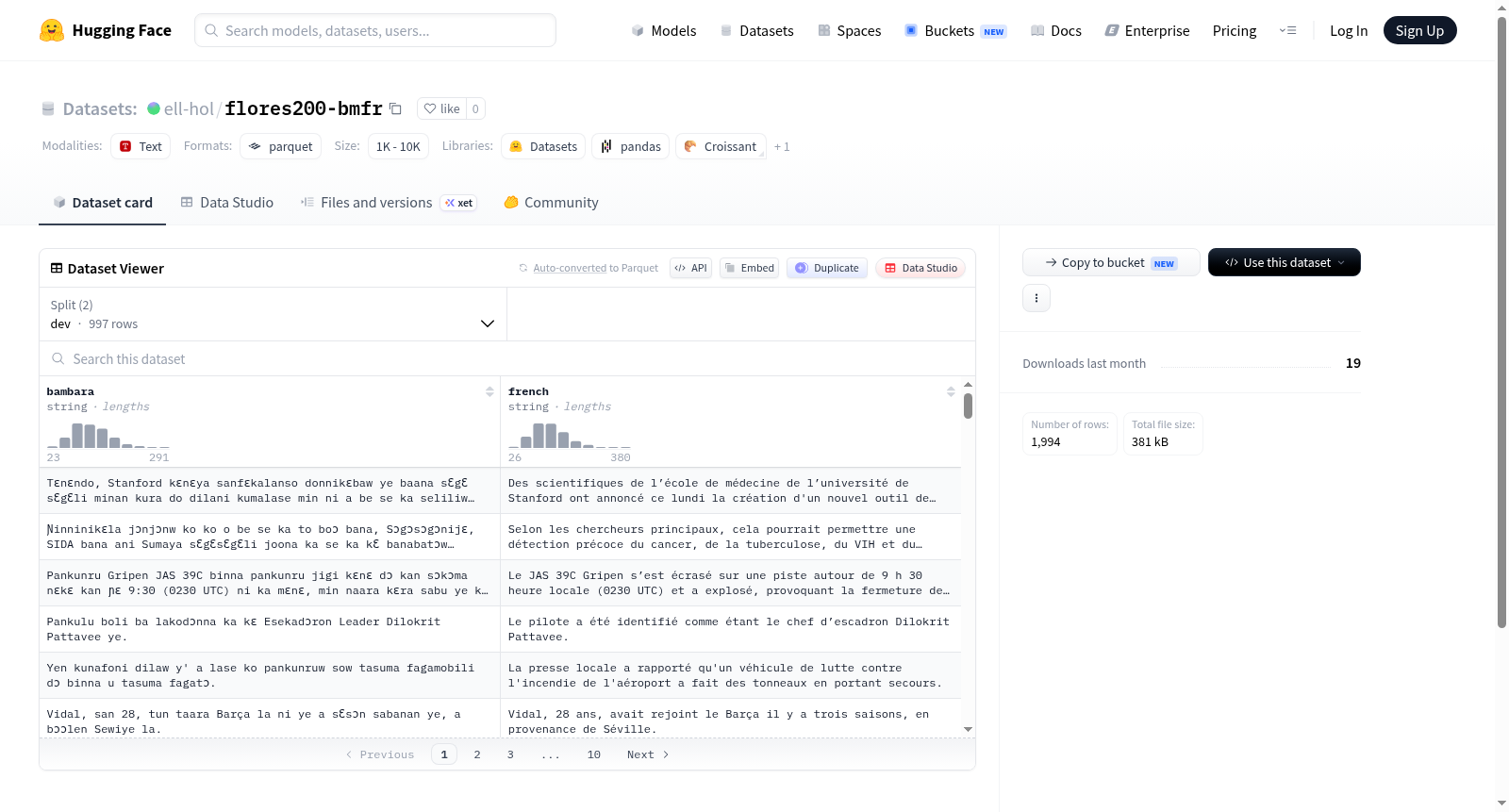Viewport: 1509px width, 812px height.
Task: Go to the Pricing page
Action: pyautogui.click(x=1235, y=30)
